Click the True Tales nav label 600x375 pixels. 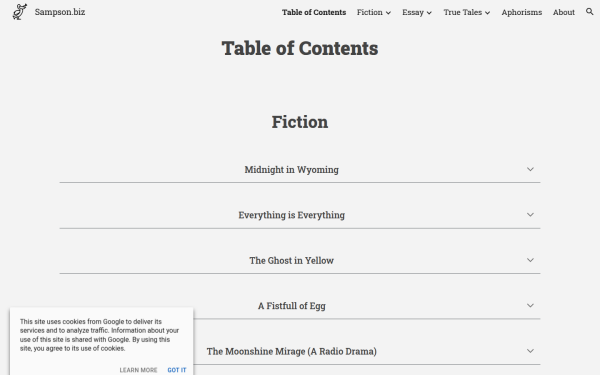pos(463,12)
